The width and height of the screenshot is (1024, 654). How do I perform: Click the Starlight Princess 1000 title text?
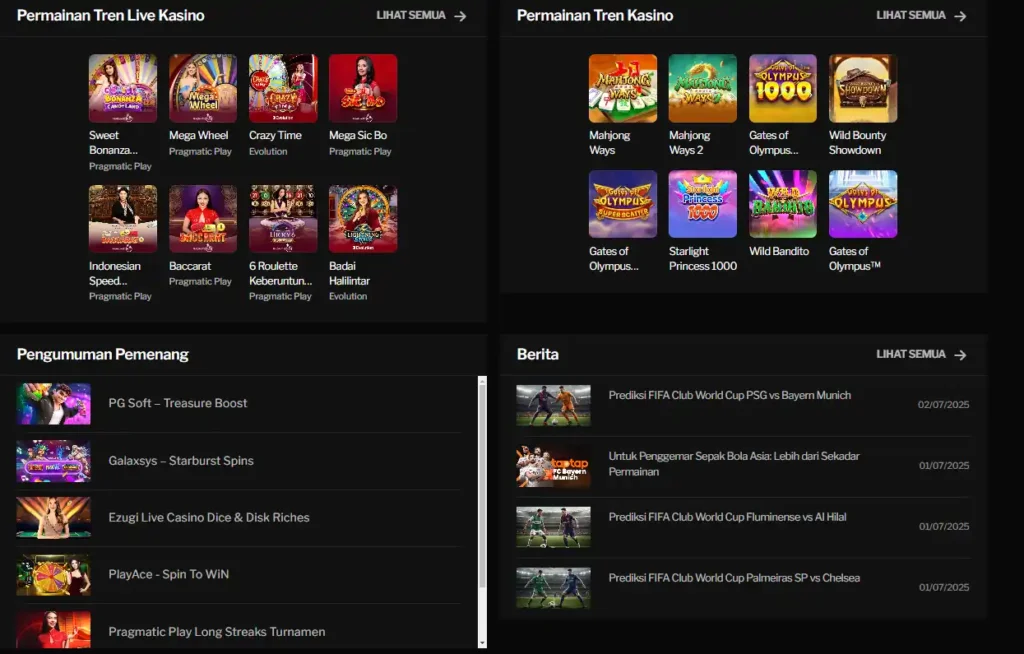(x=703, y=259)
